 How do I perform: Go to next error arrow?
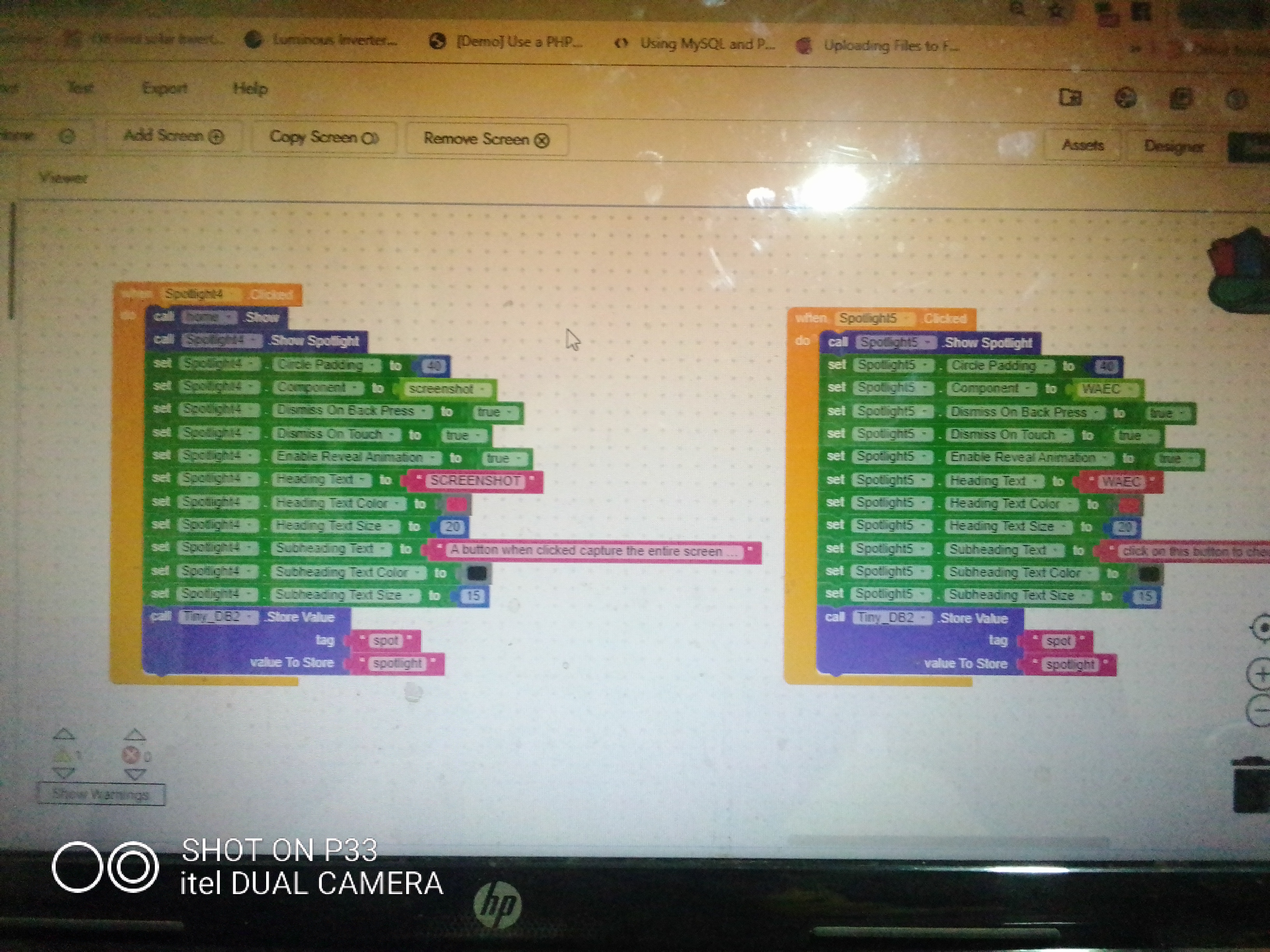(135, 774)
